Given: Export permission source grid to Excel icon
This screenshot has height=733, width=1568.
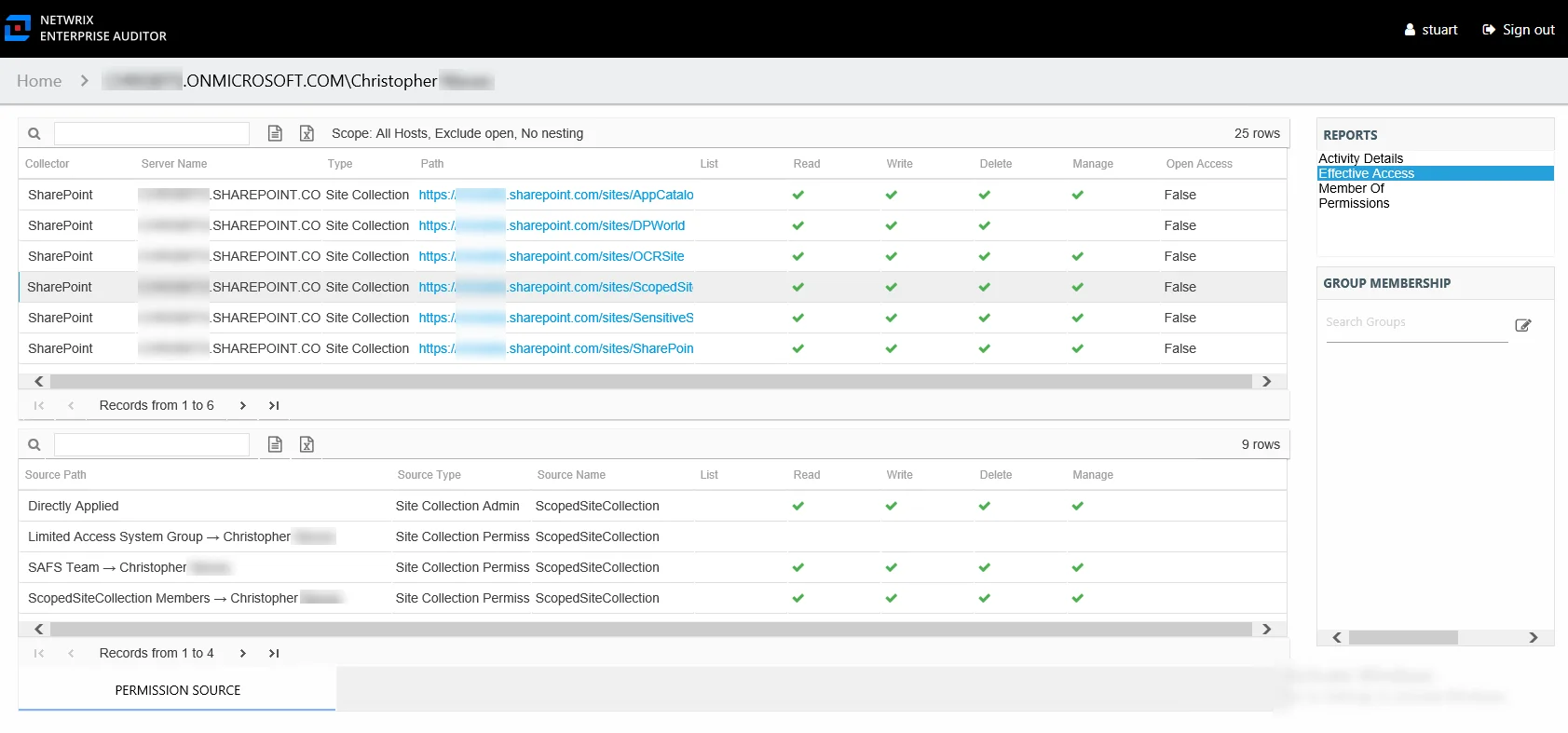Looking at the screenshot, I should (307, 444).
